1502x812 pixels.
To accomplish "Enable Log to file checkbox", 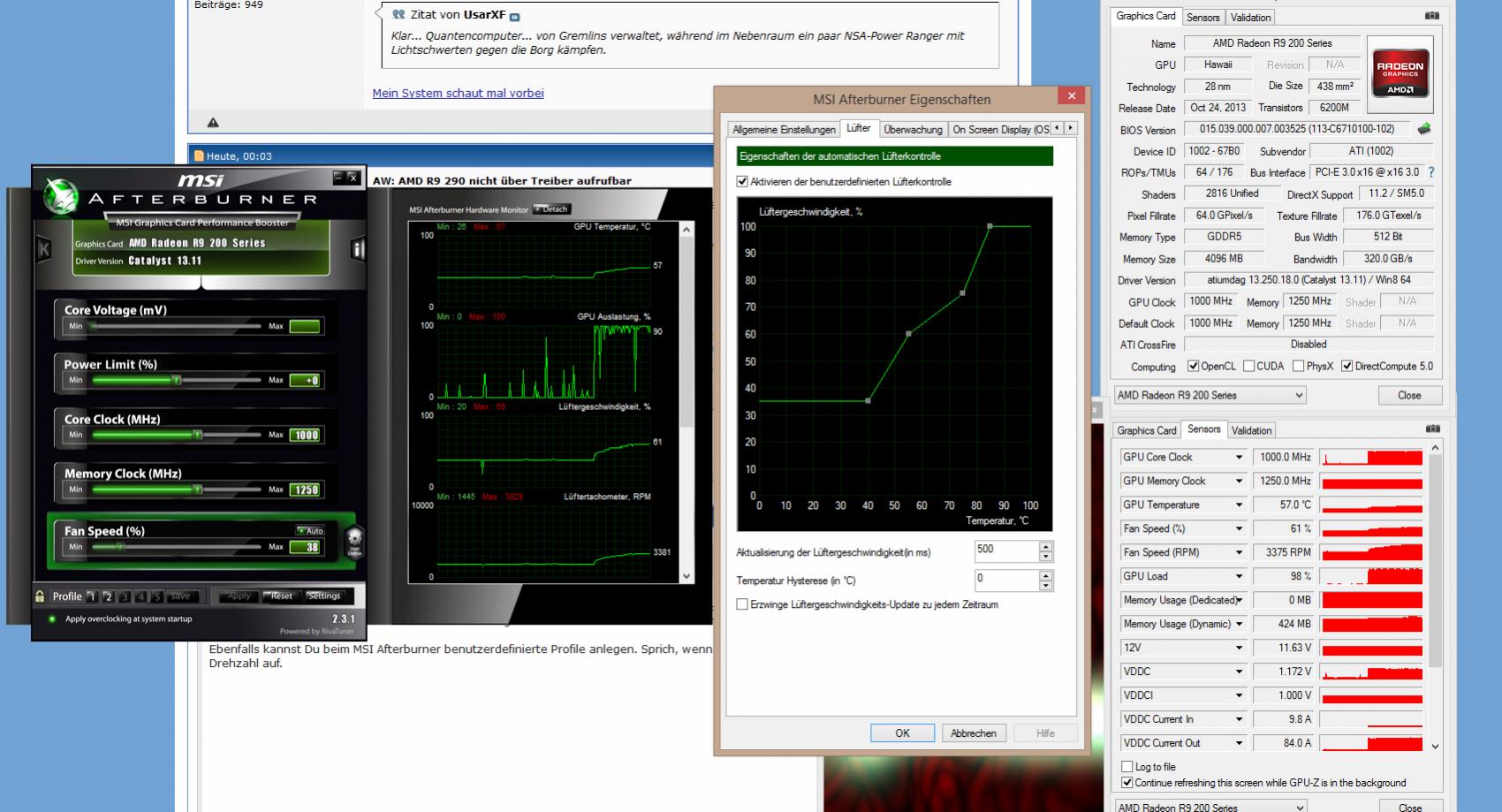I will click(x=1126, y=767).
